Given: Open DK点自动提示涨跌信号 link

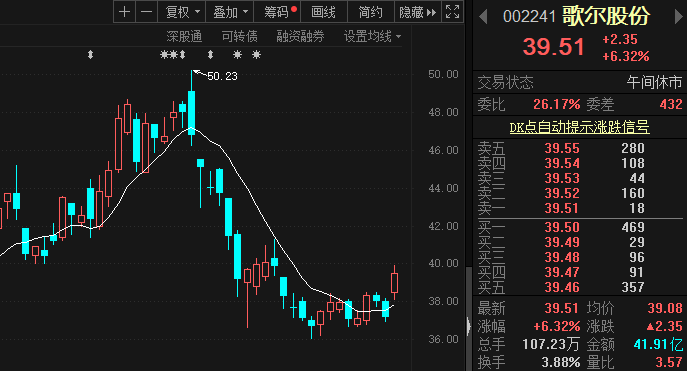Looking at the screenshot, I should coord(579,127).
